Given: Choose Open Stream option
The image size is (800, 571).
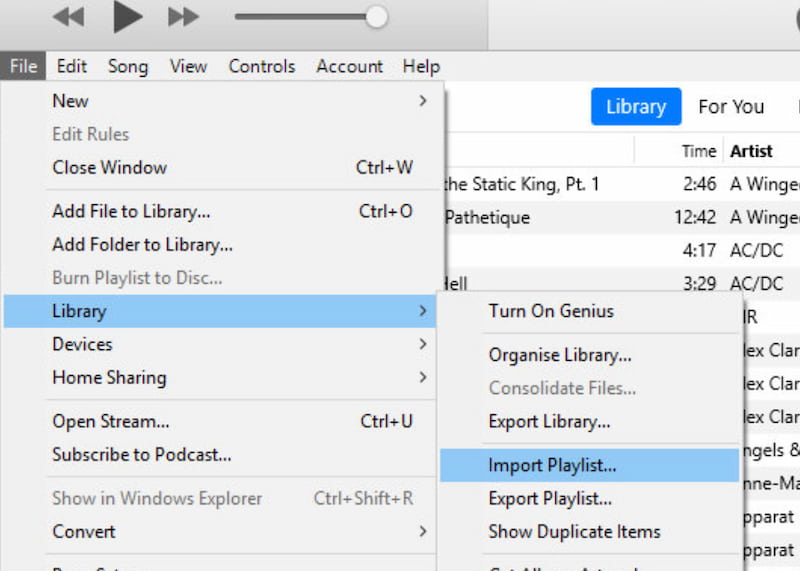Looking at the screenshot, I should click(x=220, y=421).
